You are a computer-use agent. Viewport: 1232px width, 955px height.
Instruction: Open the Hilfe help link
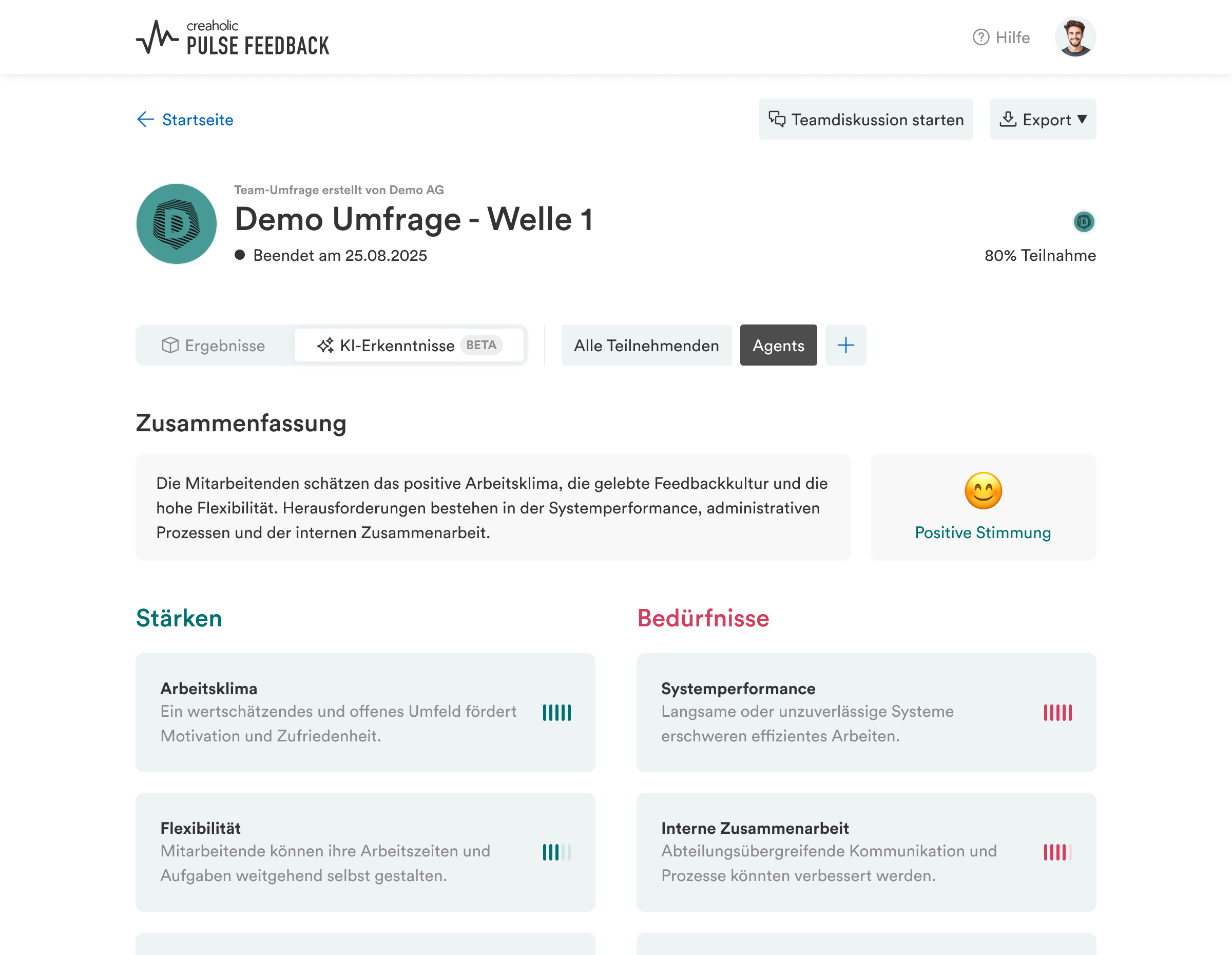[1002, 37]
